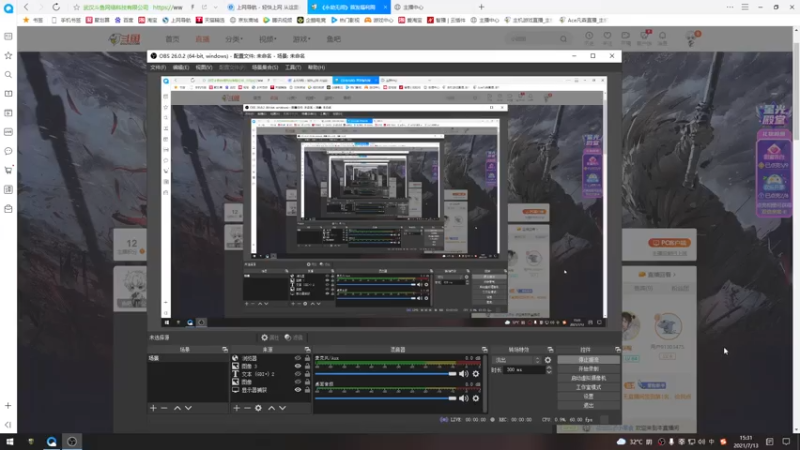Click the 退出 exit button in controls

point(588,406)
